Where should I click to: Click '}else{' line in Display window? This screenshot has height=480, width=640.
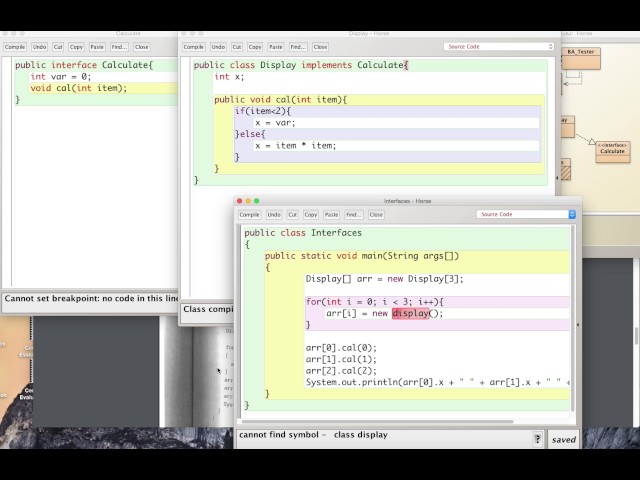[x=250, y=134]
